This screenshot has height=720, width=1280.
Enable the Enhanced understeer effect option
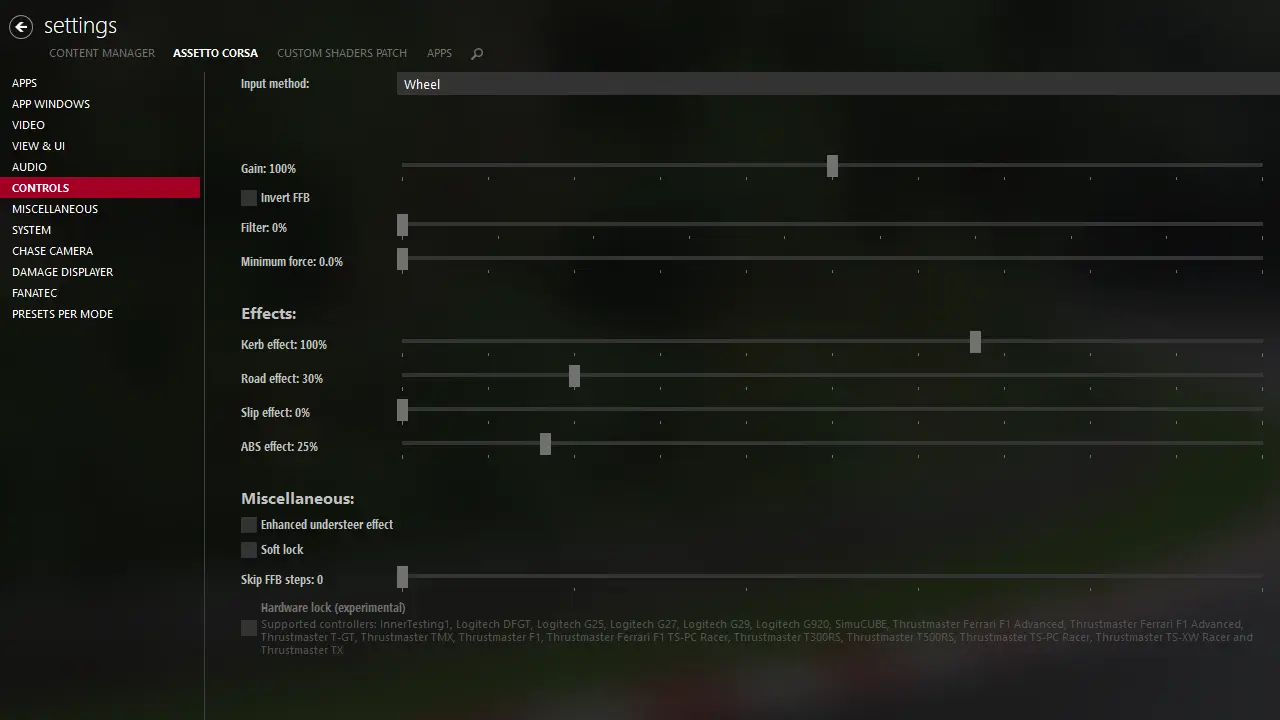248,524
